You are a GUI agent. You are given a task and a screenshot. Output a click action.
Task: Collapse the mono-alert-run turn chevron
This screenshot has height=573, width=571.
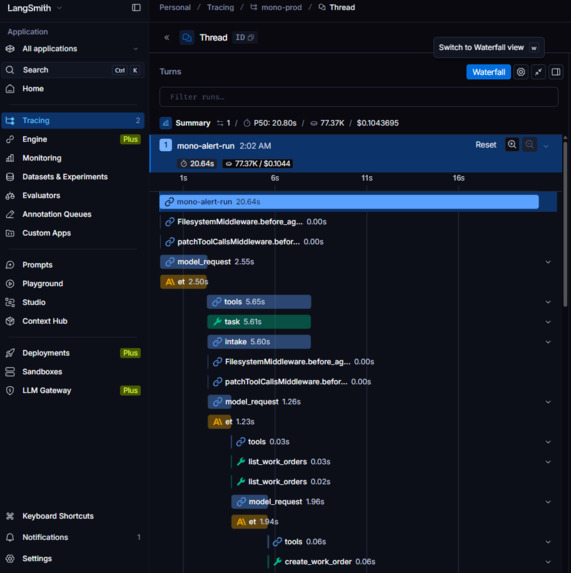[546, 146]
